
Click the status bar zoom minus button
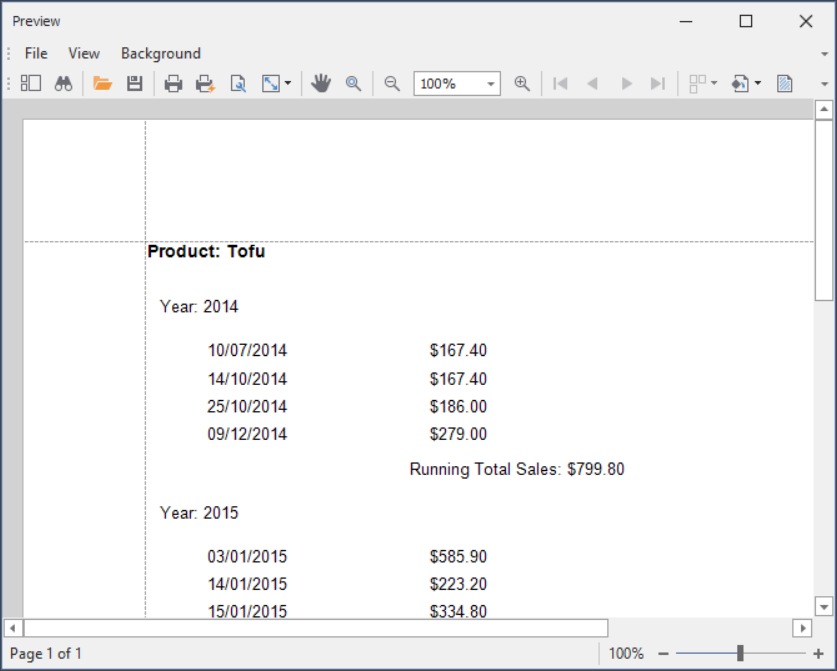click(664, 653)
